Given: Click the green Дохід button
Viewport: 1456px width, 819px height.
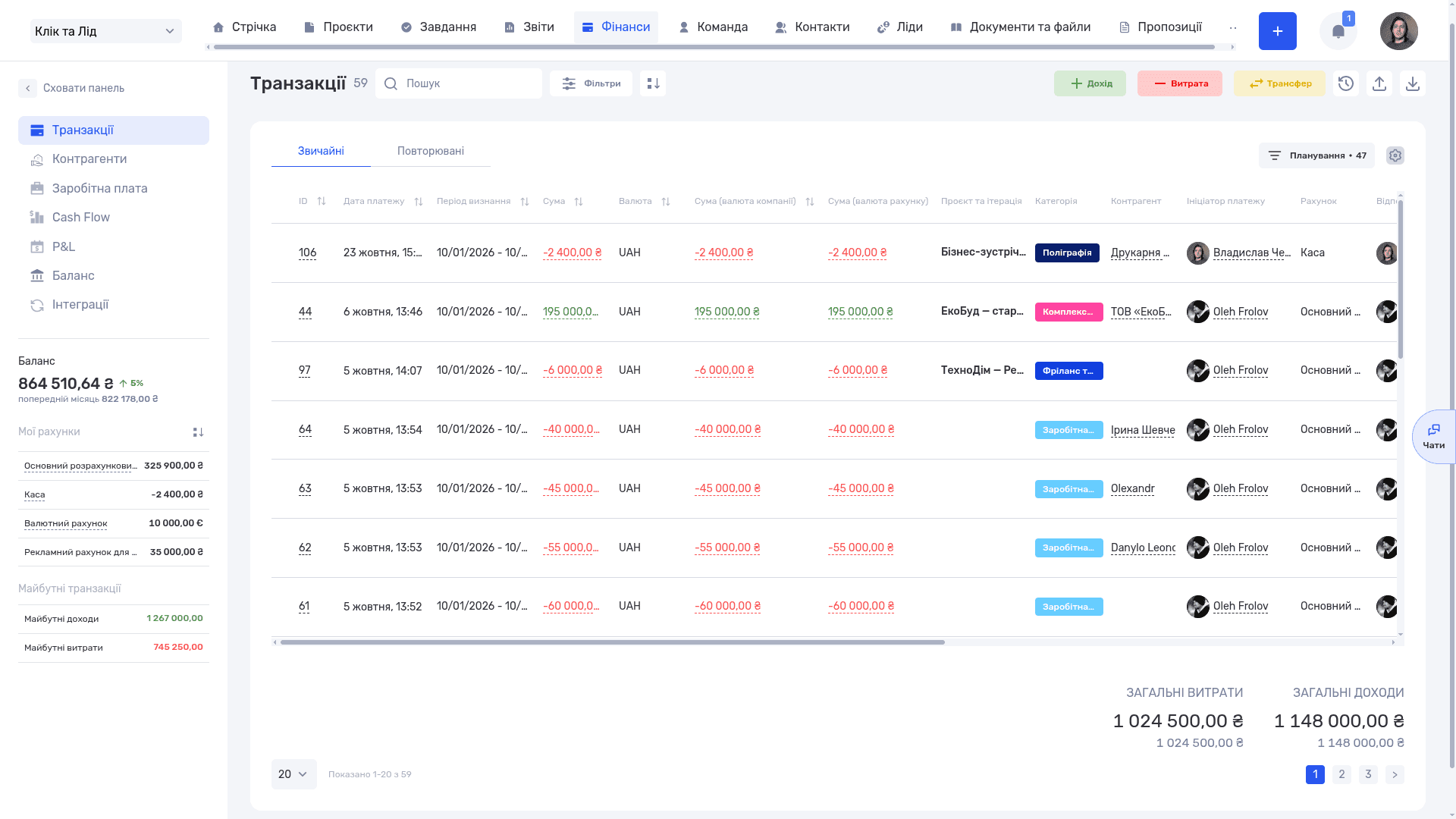Looking at the screenshot, I should tap(1090, 83).
